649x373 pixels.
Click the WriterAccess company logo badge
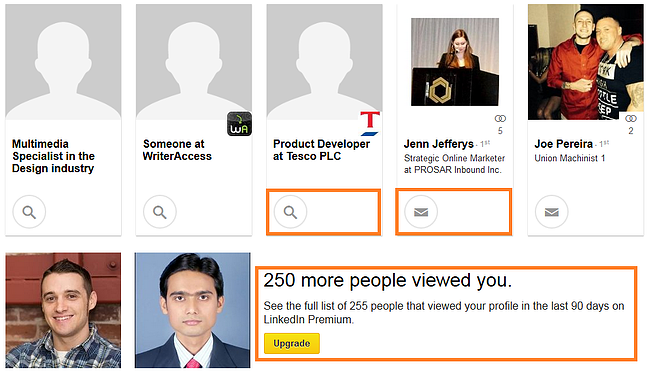tap(239, 124)
